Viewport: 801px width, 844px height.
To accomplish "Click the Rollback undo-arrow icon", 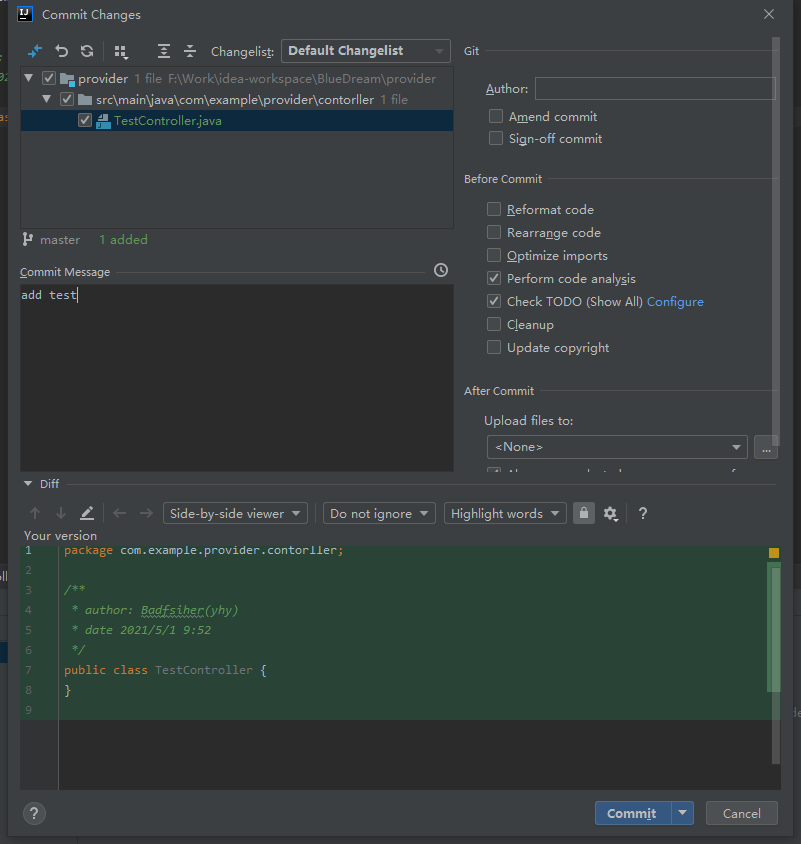I will (61, 51).
